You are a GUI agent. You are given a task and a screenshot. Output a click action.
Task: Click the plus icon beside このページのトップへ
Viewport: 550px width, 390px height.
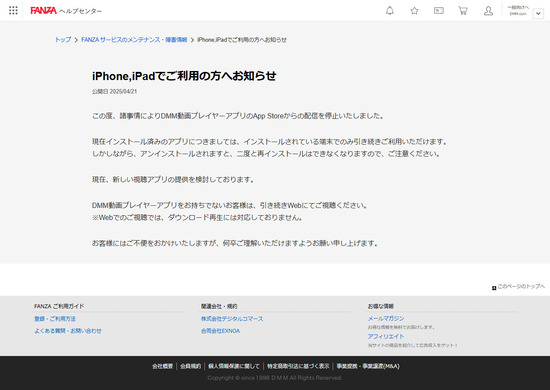pos(494,288)
